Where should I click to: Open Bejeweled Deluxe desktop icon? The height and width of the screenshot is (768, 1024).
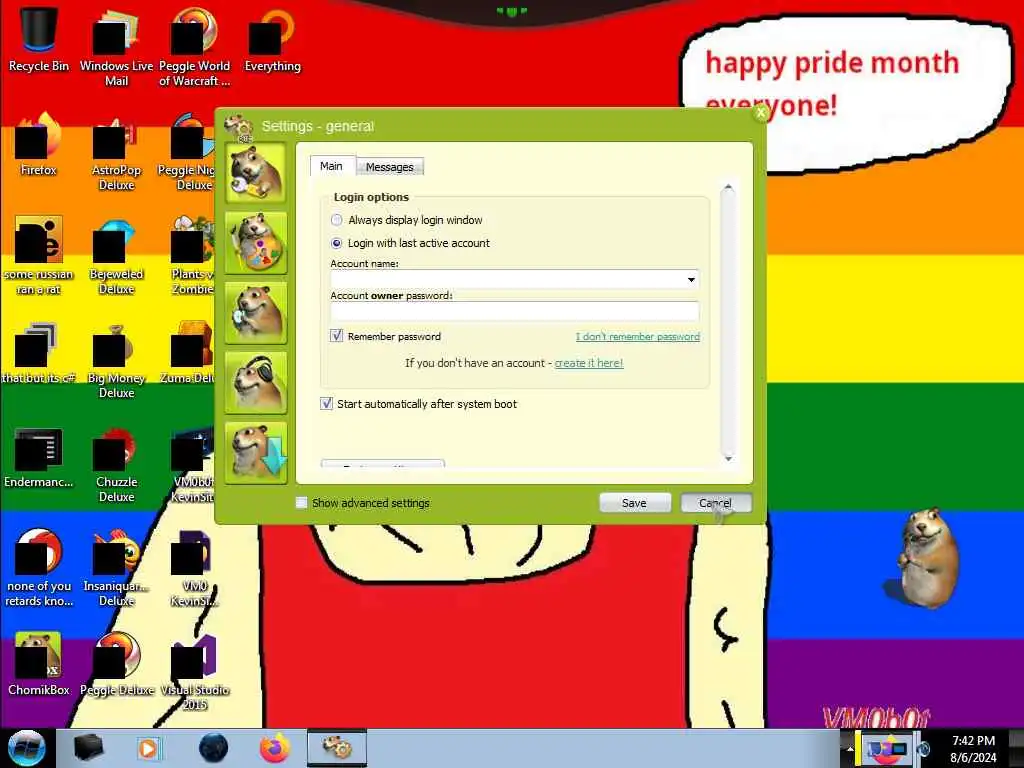(116, 255)
